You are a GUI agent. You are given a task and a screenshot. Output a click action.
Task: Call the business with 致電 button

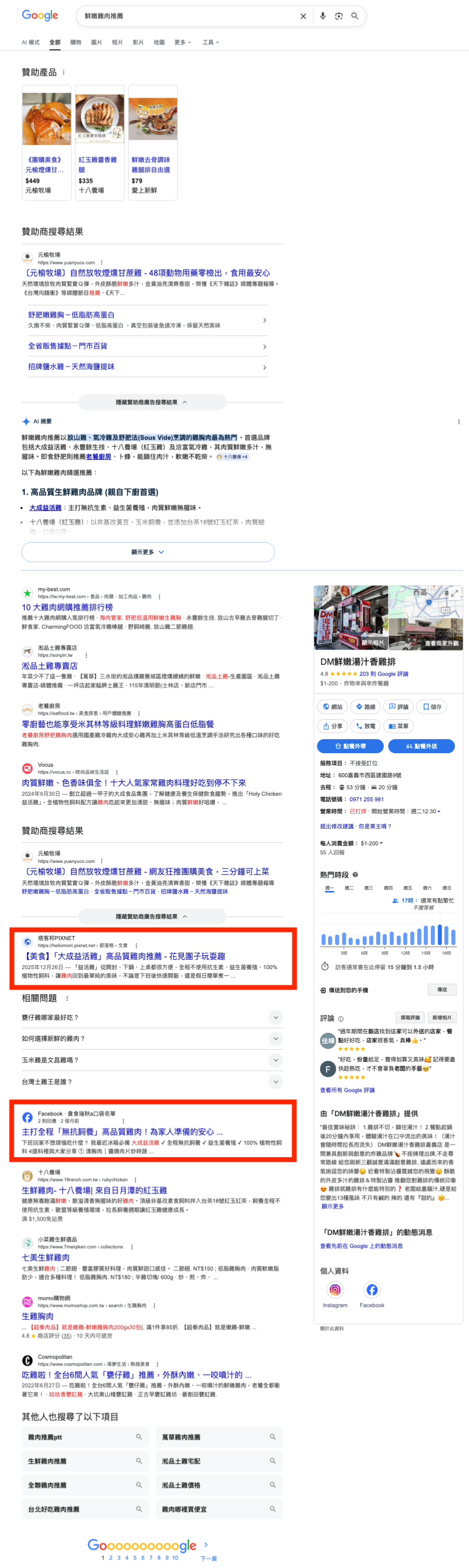366,726
